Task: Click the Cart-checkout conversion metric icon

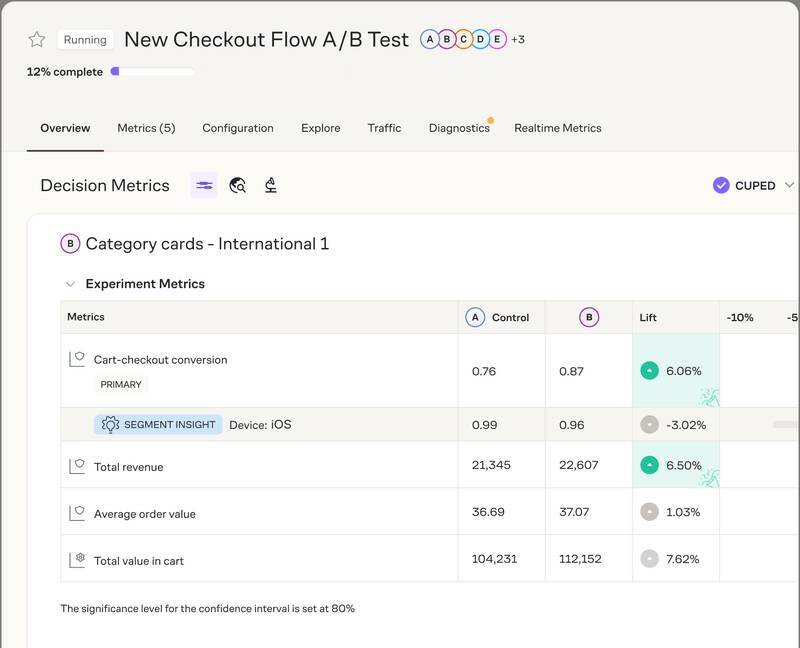Action: click(77, 359)
